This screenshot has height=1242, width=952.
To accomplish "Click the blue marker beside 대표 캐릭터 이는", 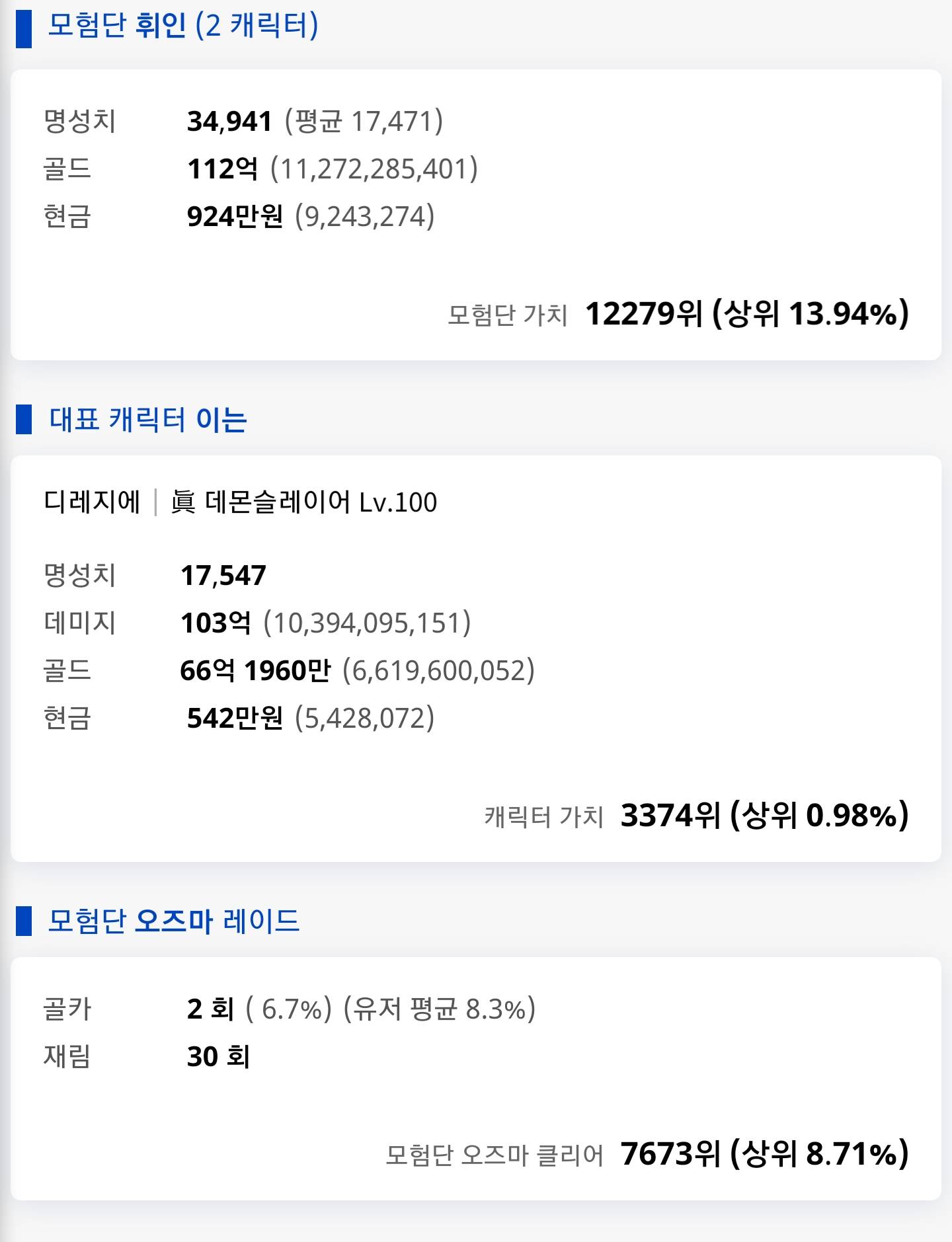I will (x=24, y=419).
